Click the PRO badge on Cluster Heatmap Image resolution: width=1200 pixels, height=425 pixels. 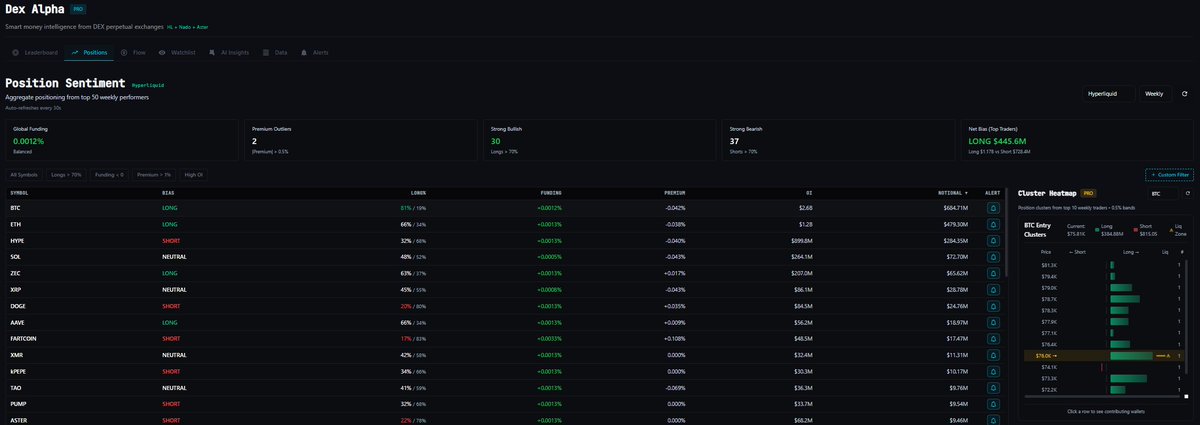tap(1088, 192)
